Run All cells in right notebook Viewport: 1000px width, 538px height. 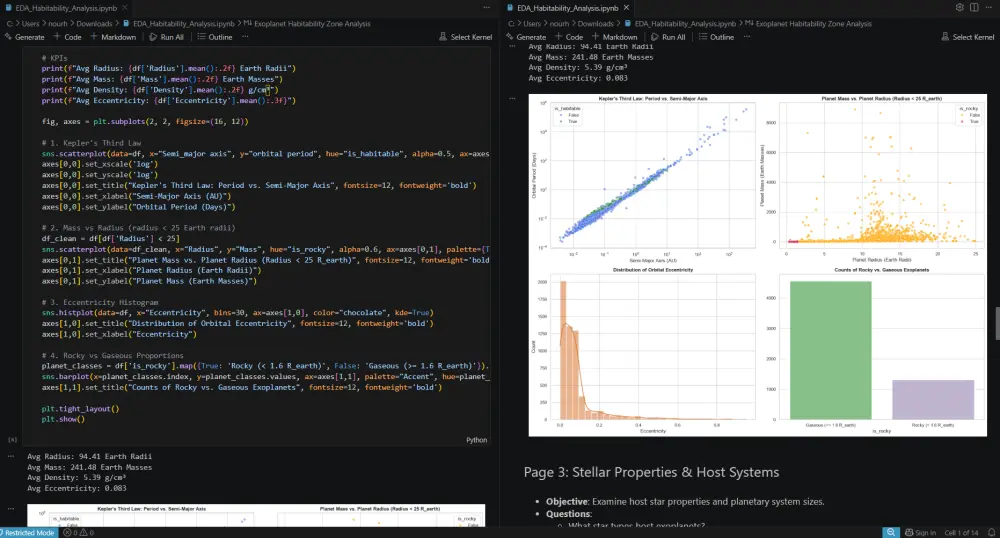pos(668,37)
